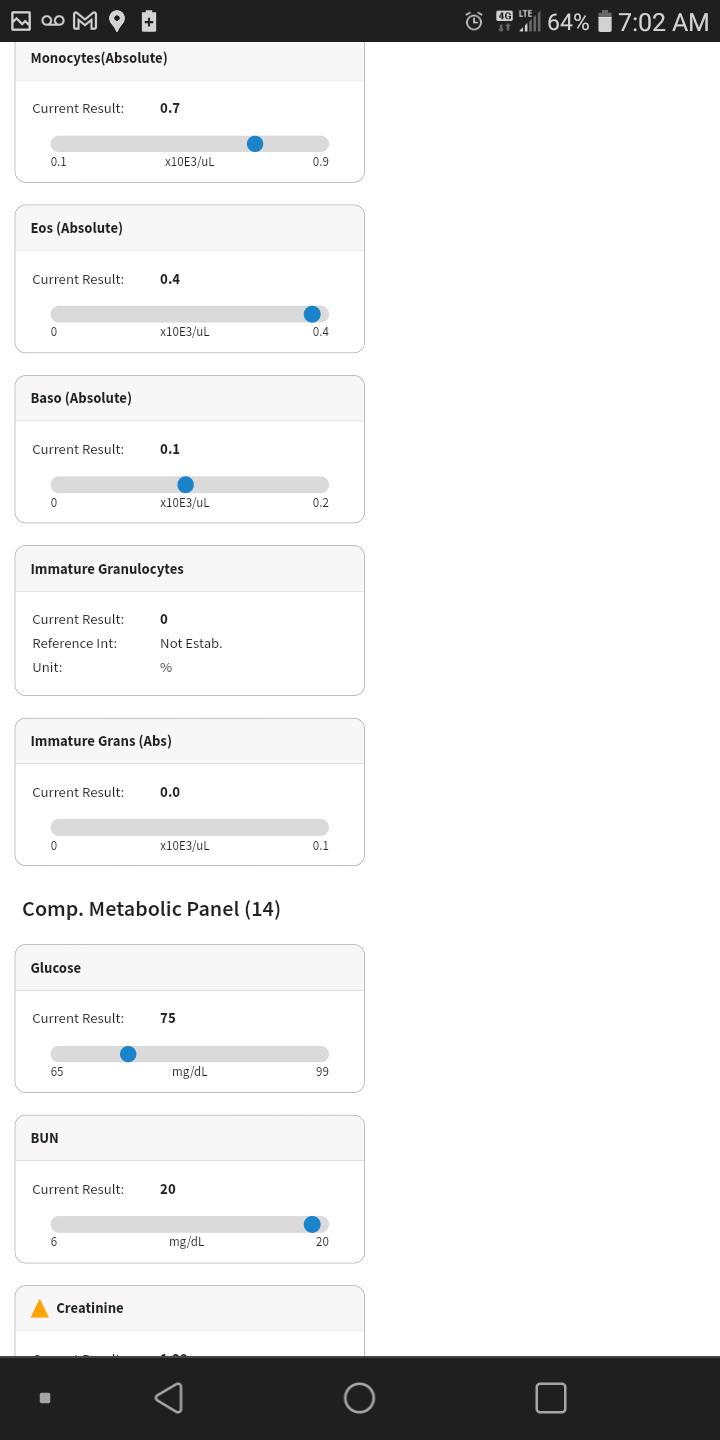Tap the battery saver plus icon
Image resolution: width=720 pixels, height=1440 pixels.
[149, 20]
